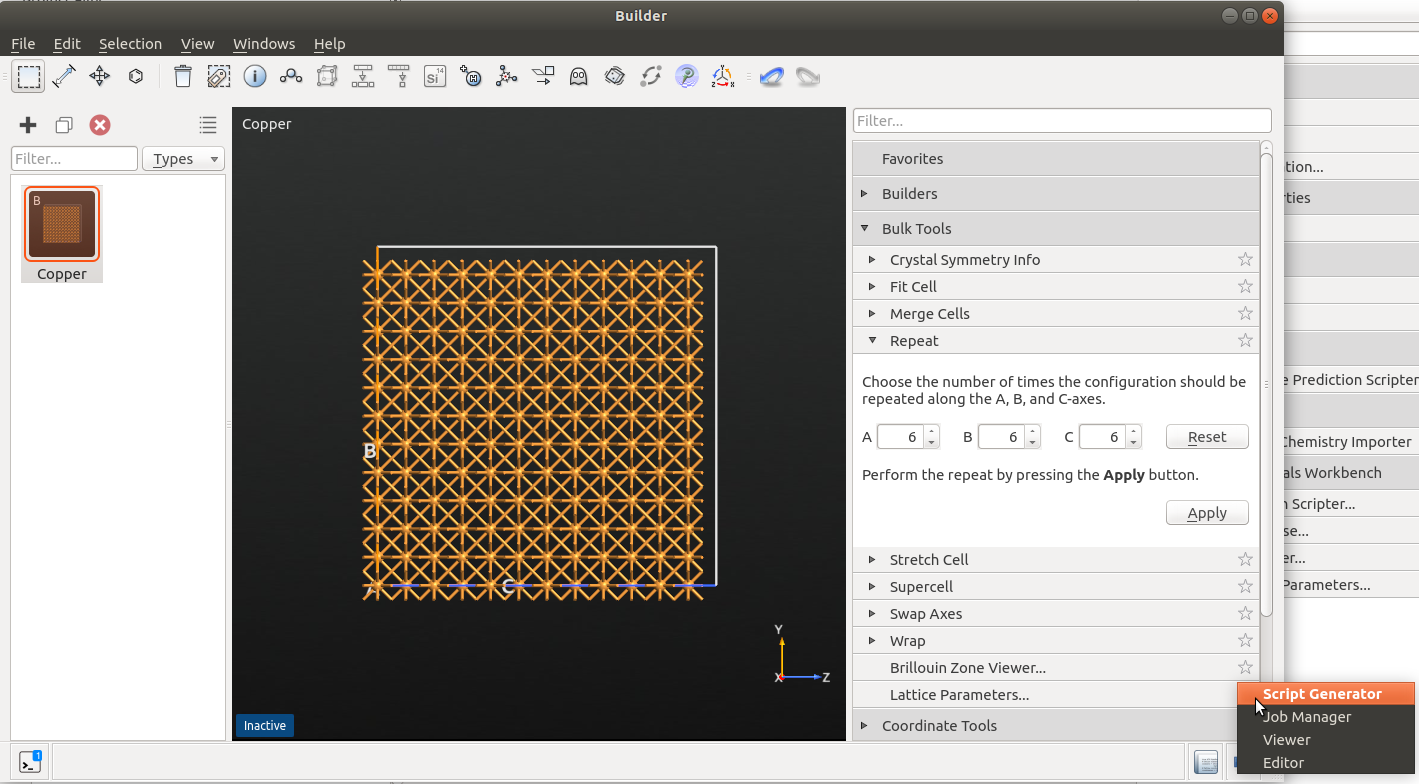Click the rotating cell layers icon
This screenshot has height=784, width=1419.
point(615,76)
